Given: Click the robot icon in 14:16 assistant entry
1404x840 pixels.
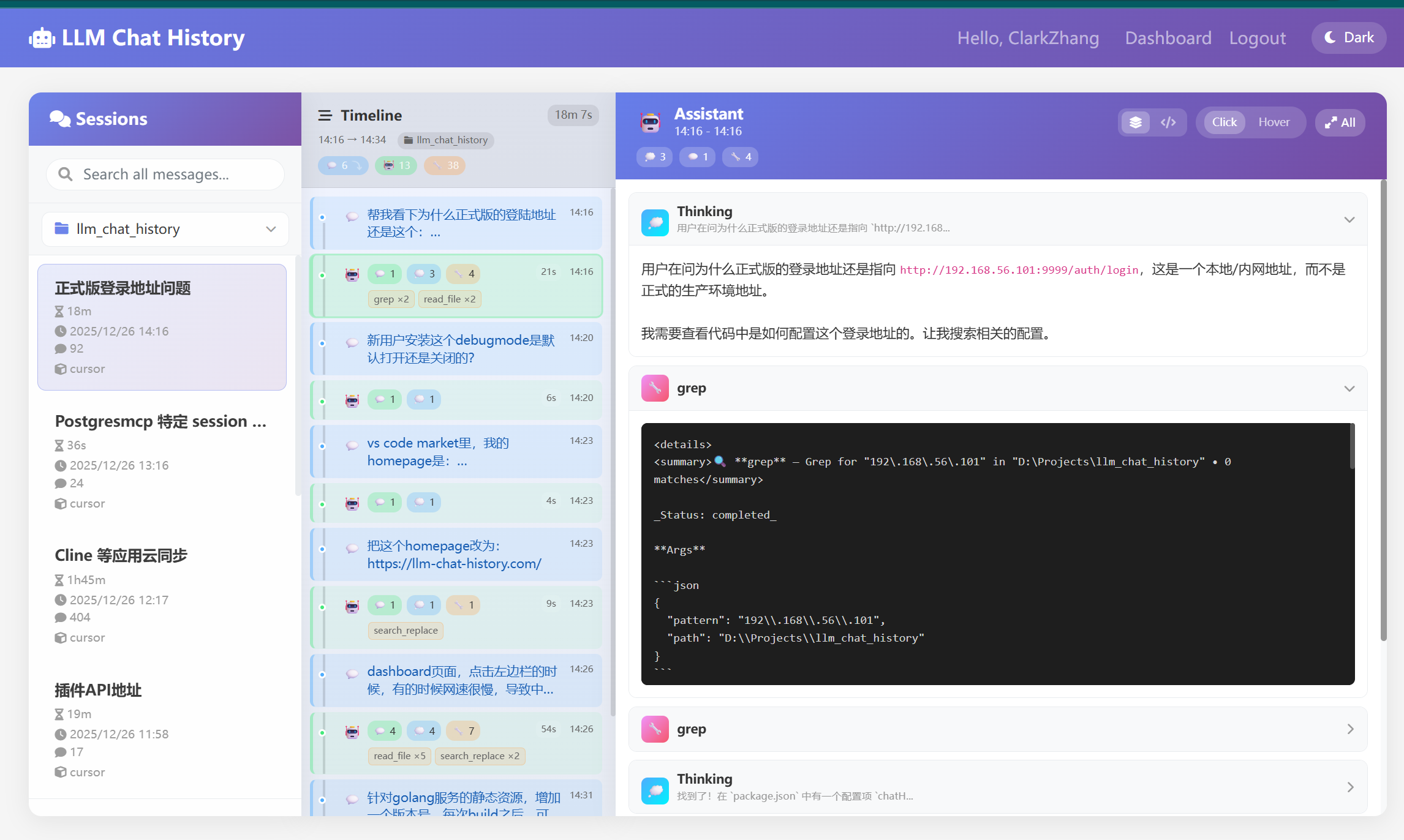Looking at the screenshot, I should (x=352, y=274).
